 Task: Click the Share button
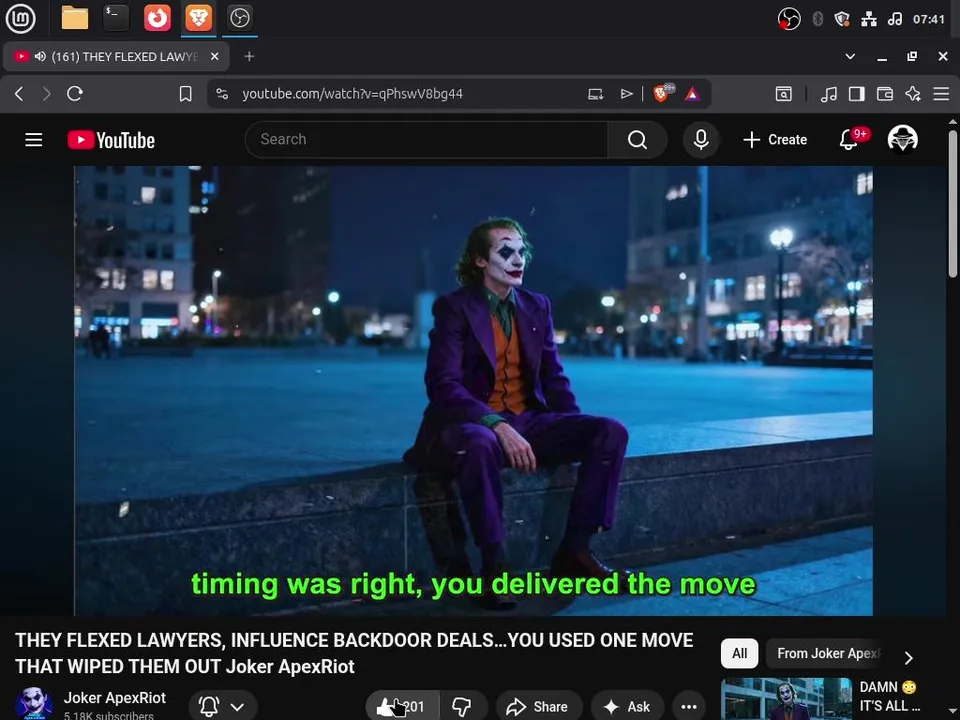539,706
